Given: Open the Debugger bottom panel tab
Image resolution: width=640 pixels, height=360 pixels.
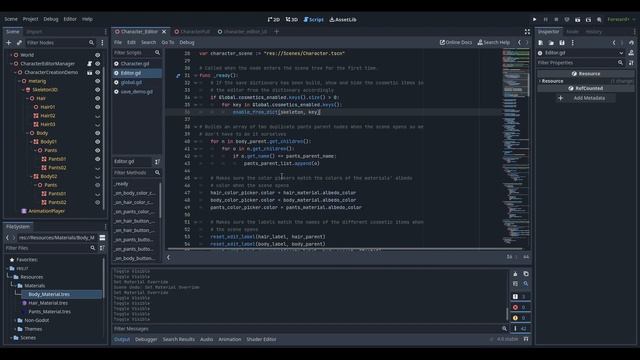Looking at the screenshot, I should coord(146,339).
